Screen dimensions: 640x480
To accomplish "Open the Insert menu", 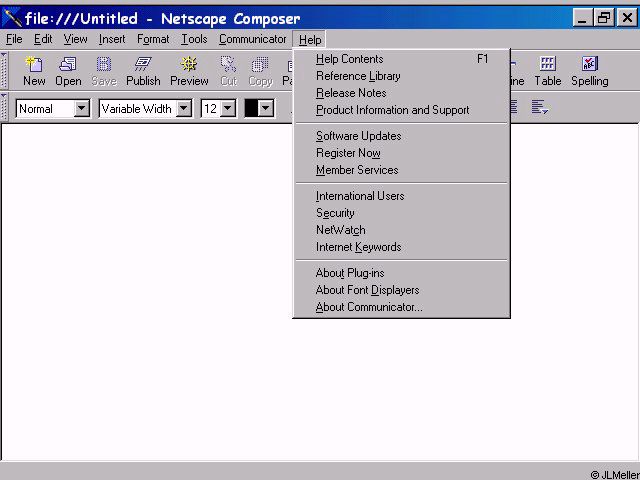I will (x=112, y=39).
